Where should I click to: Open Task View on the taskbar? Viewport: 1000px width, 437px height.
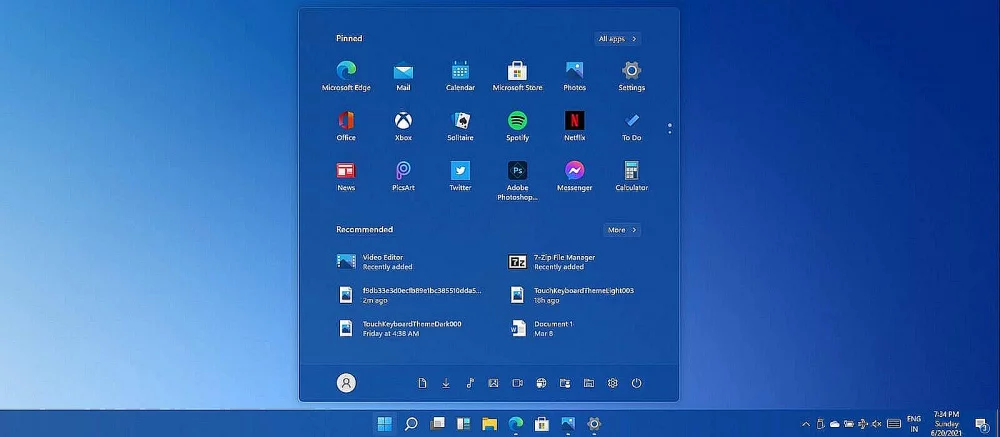(x=438, y=424)
